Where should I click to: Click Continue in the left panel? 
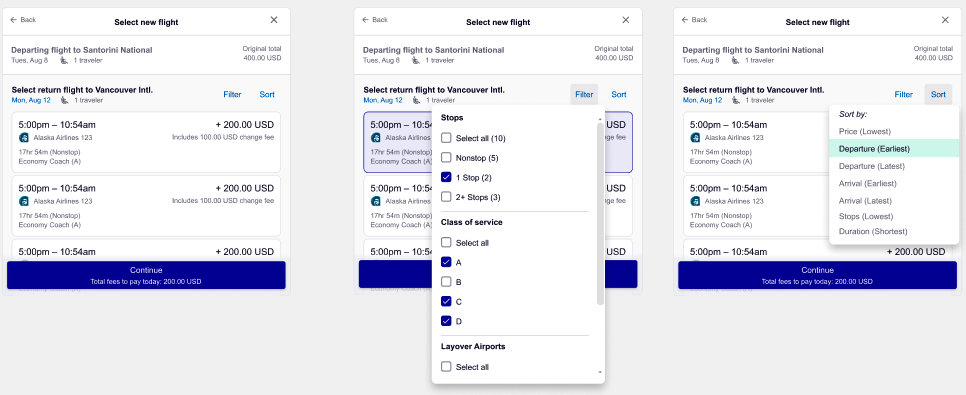point(146,275)
